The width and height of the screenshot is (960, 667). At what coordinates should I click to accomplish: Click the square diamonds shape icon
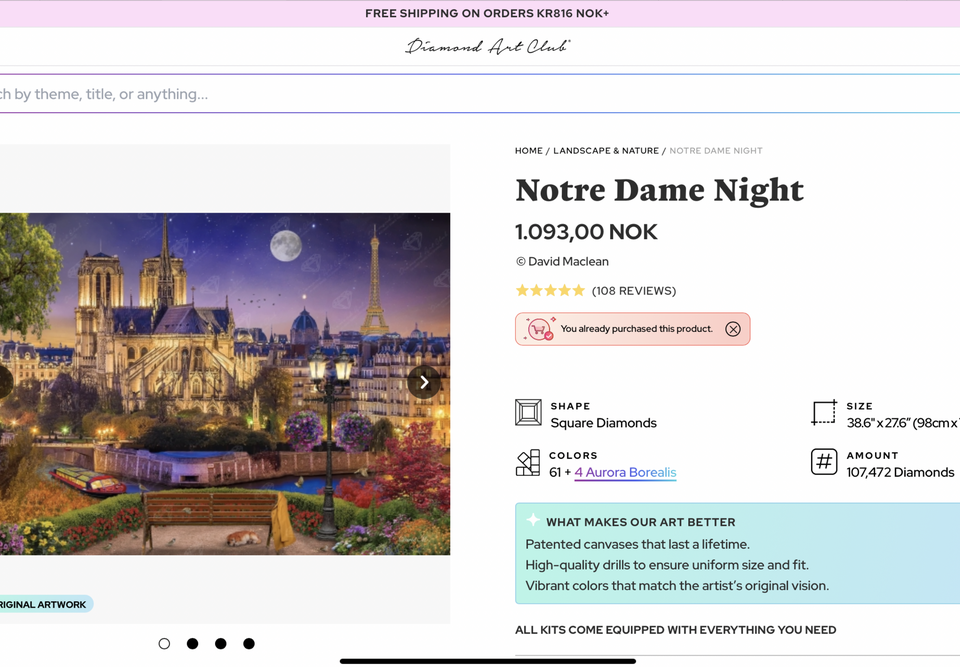pyautogui.click(x=528, y=412)
